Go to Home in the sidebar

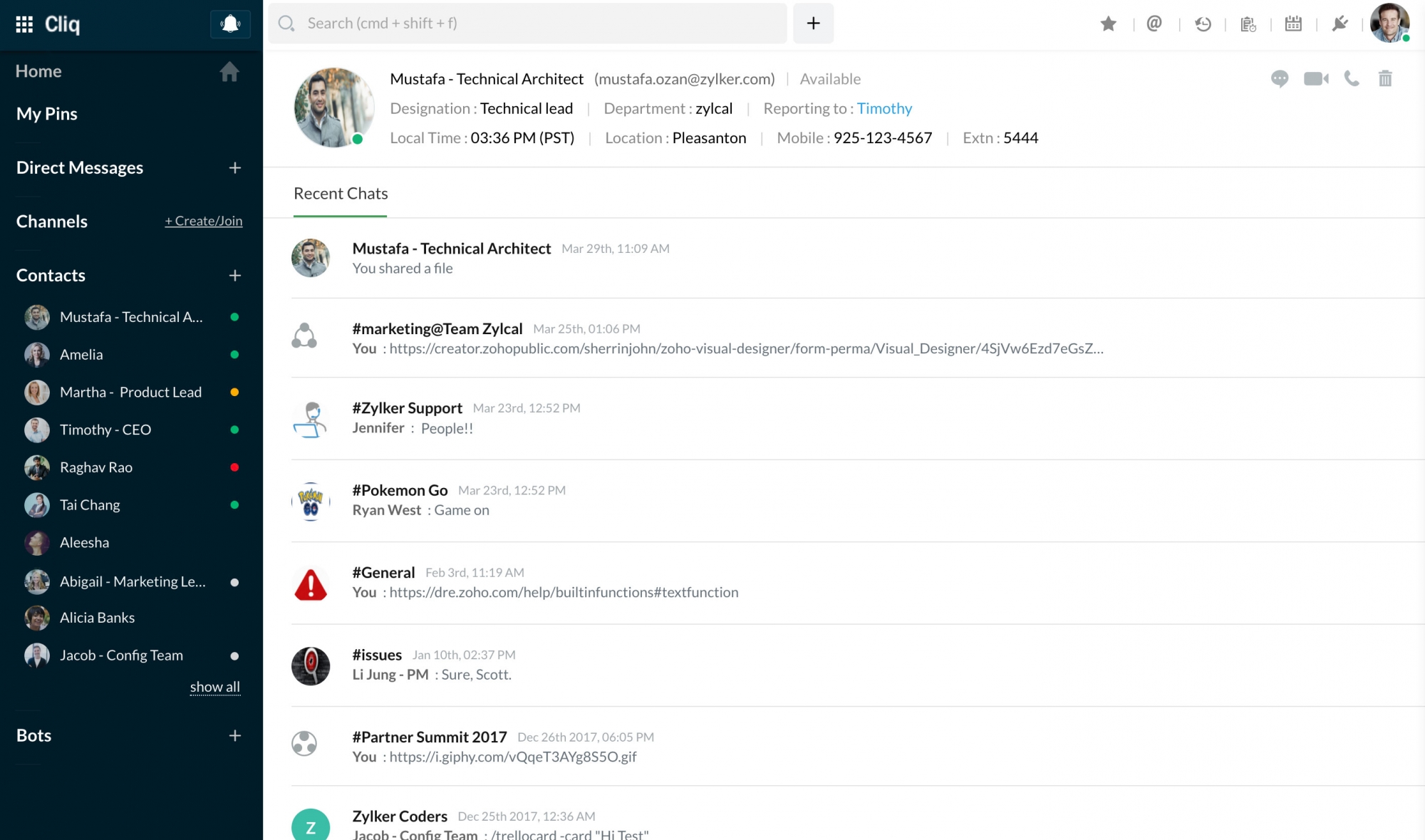38,71
